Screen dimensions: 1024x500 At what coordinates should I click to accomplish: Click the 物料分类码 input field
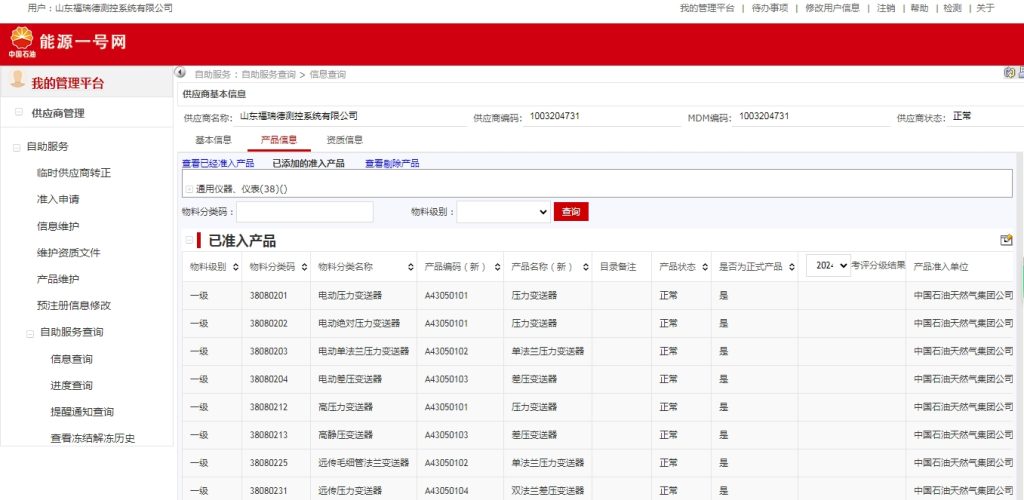click(304, 212)
